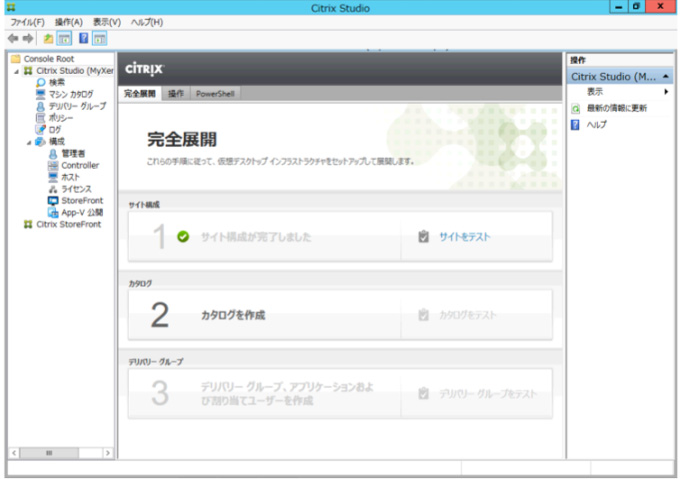Click the Back arrow toolbar icon
The width and height of the screenshot is (680, 479).
[13, 39]
